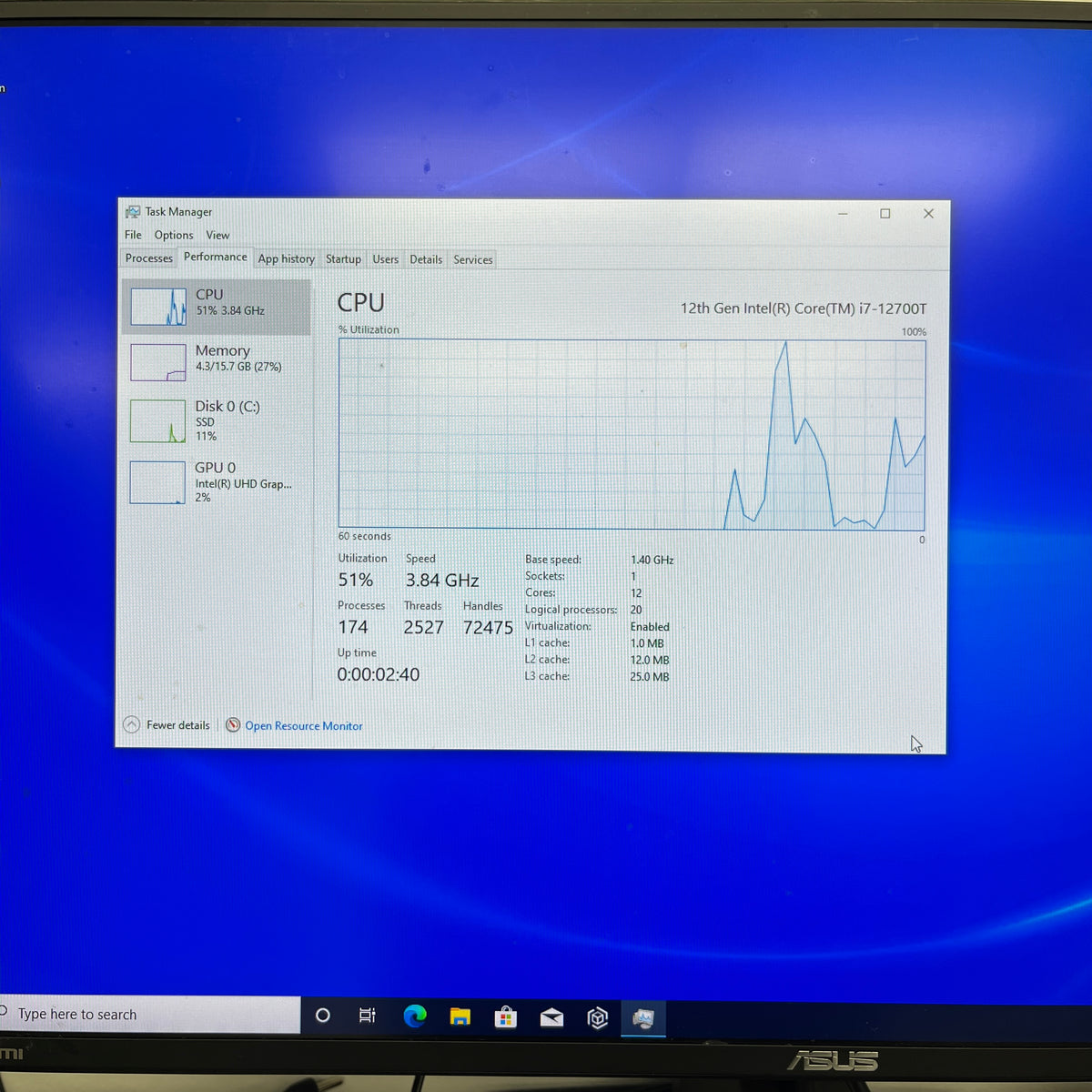Open File Explorer from the taskbar
This screenshot has height=1092, width=1092.
pos(460,1016)
